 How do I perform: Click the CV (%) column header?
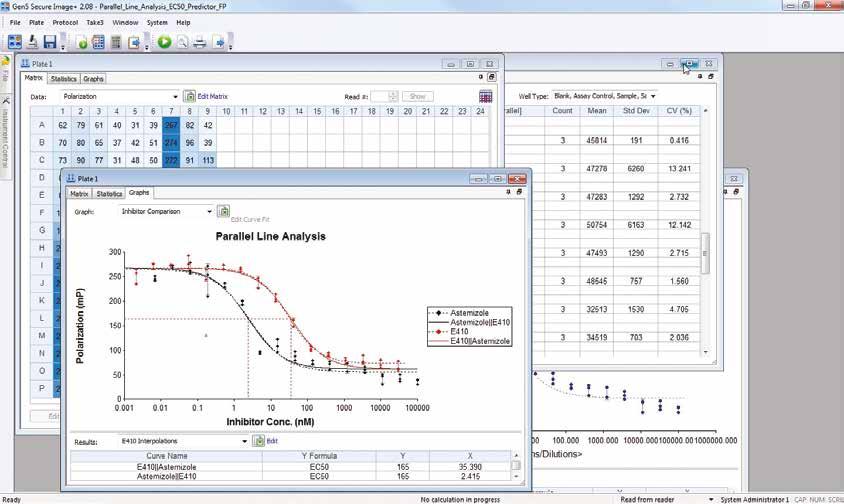(679, 110)
